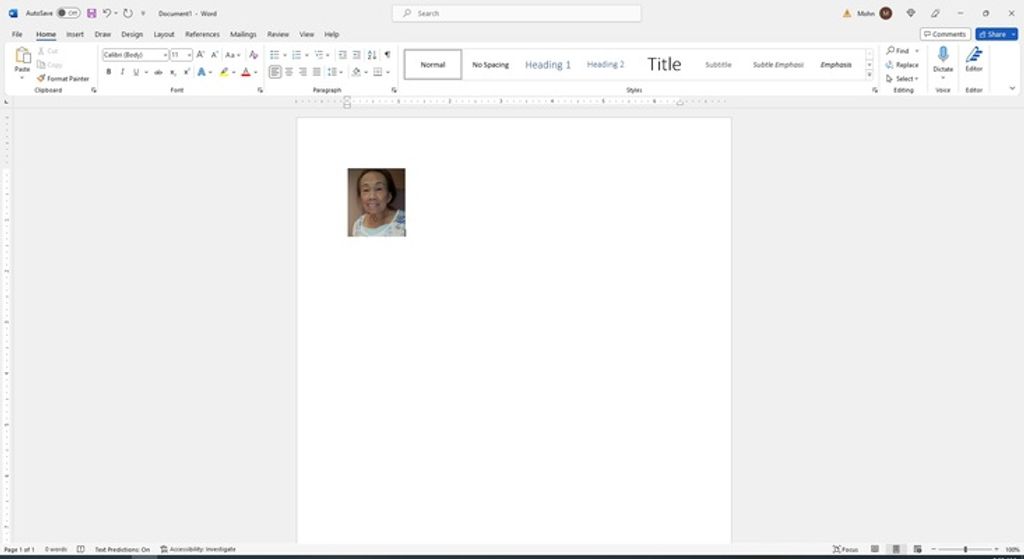The height and width of the screenshot is (559, 1024).
Task: Click the bullets list icon
Action: point(274,55)
